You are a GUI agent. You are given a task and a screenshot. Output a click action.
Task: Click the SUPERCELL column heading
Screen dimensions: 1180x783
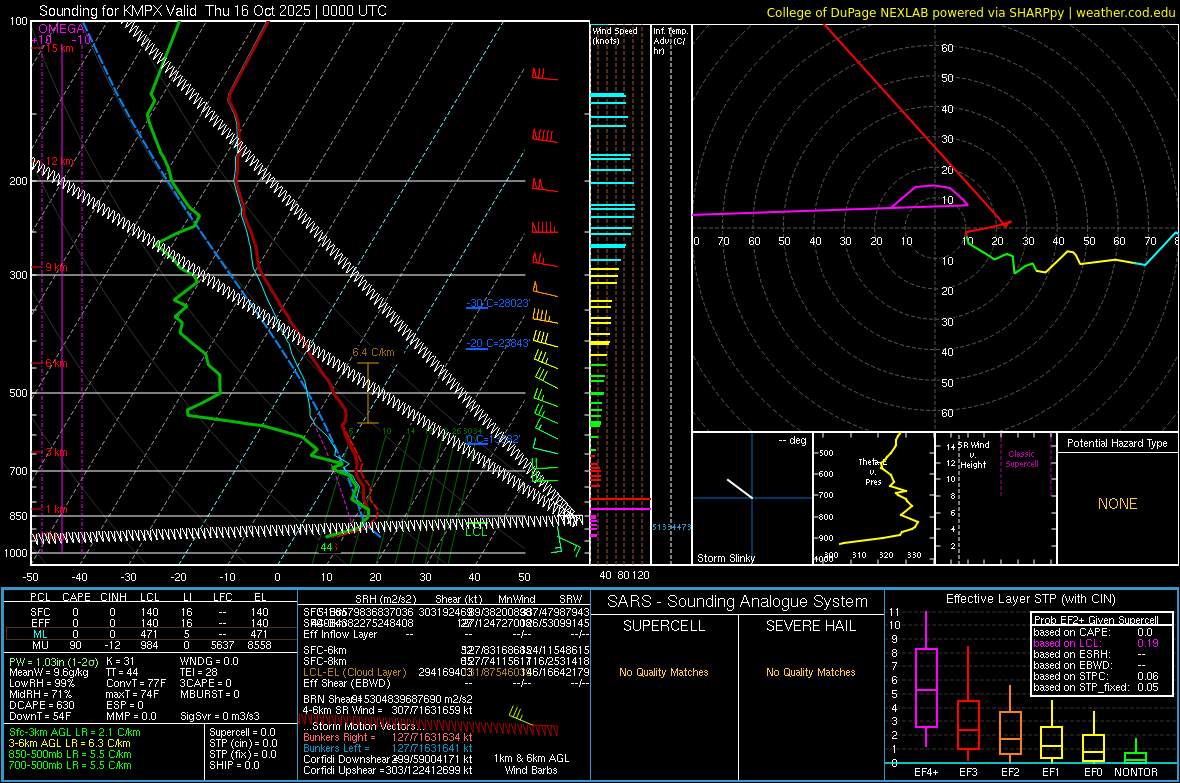tap(664, 626)
